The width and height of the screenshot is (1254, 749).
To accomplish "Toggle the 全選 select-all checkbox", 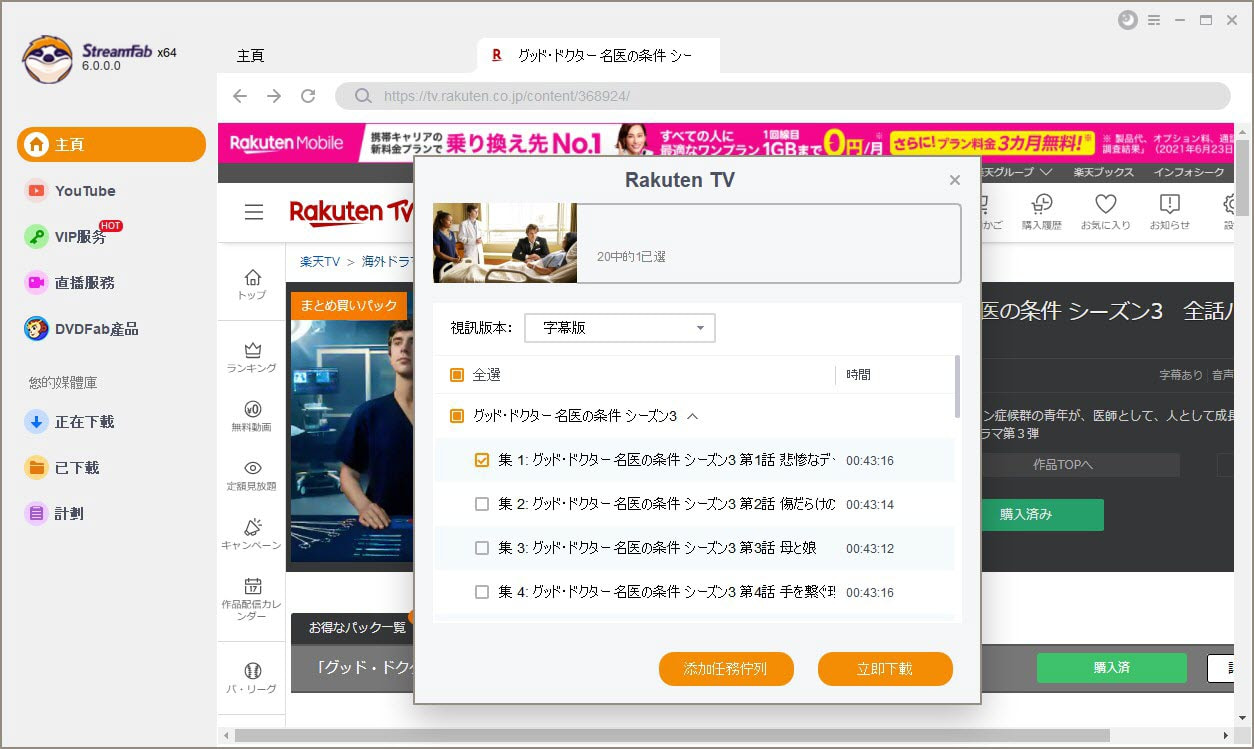I will click(x=457, y=375).
